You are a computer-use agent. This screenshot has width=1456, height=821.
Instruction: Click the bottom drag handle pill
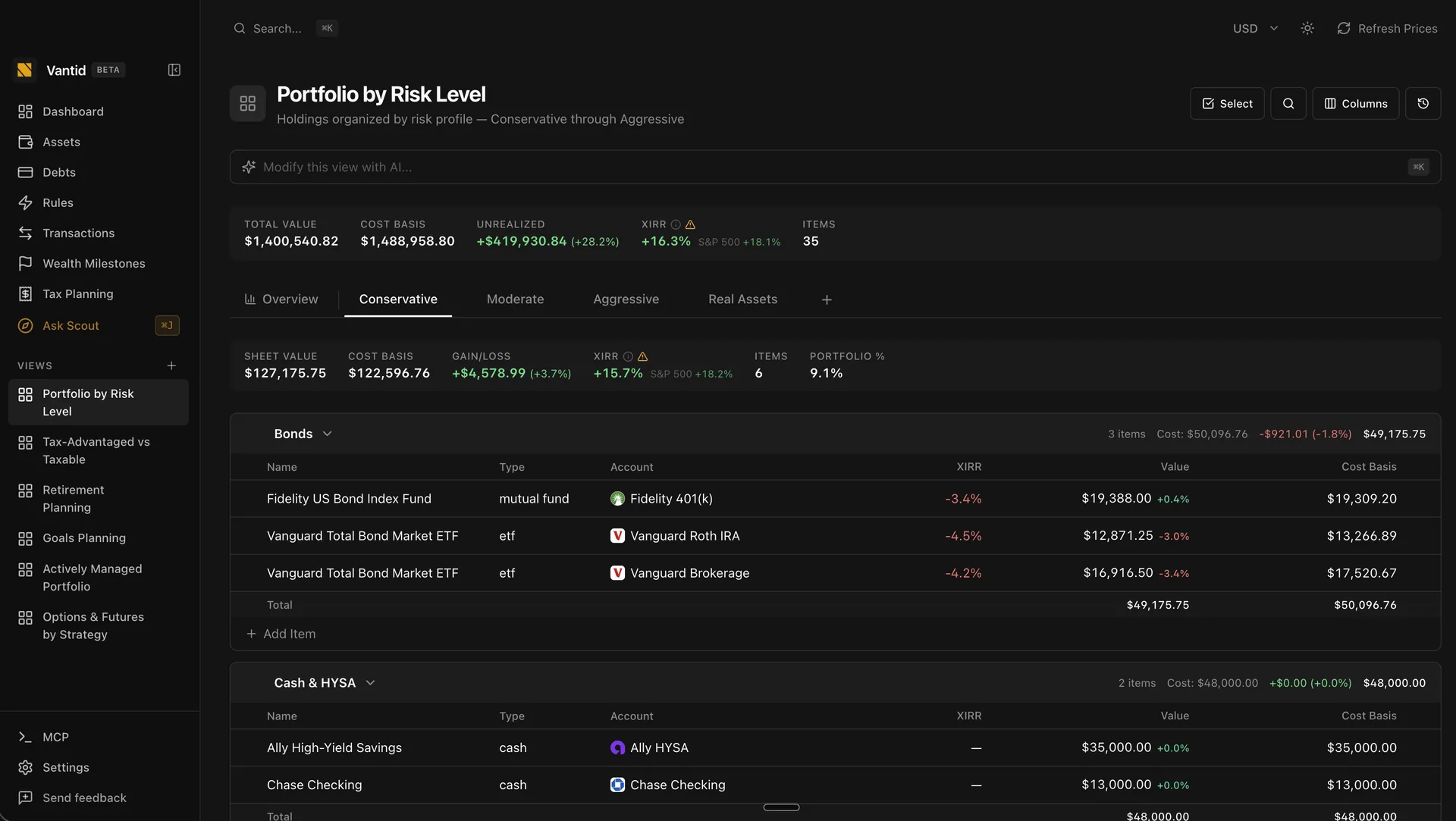(x=781, y=807)
